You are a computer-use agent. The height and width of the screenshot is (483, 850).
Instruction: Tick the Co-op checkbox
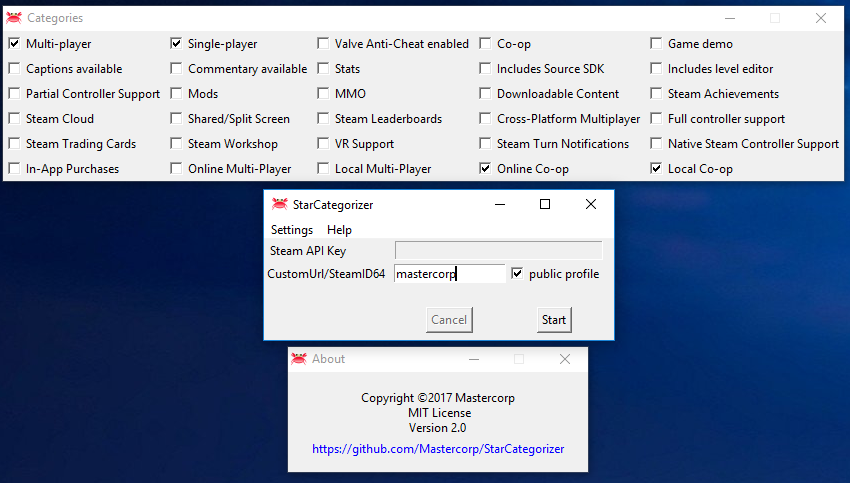click(x=485, y=43)
